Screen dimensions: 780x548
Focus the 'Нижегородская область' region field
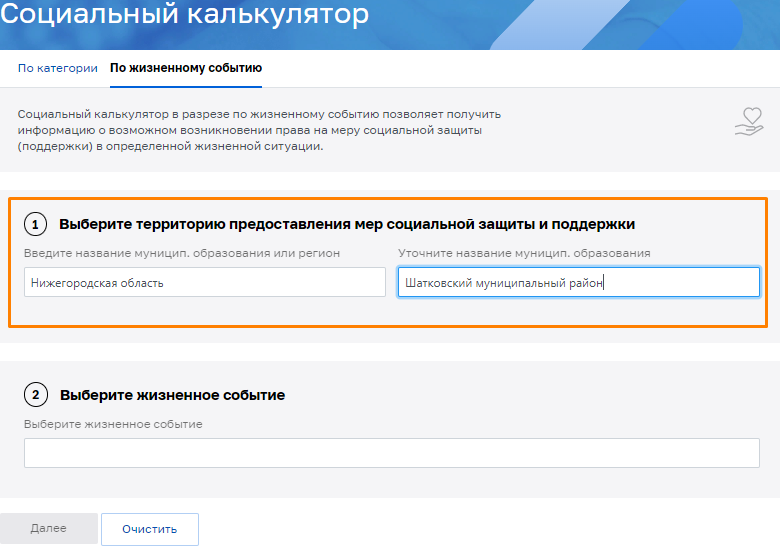tap(205, 282)
